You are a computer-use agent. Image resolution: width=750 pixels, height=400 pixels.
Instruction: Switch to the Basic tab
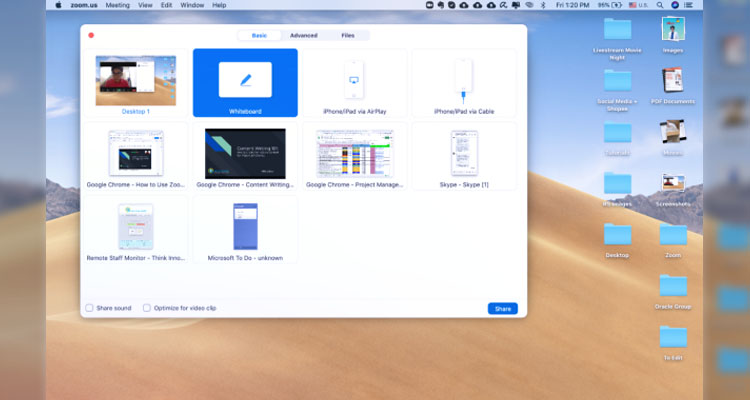pos(259,35)
